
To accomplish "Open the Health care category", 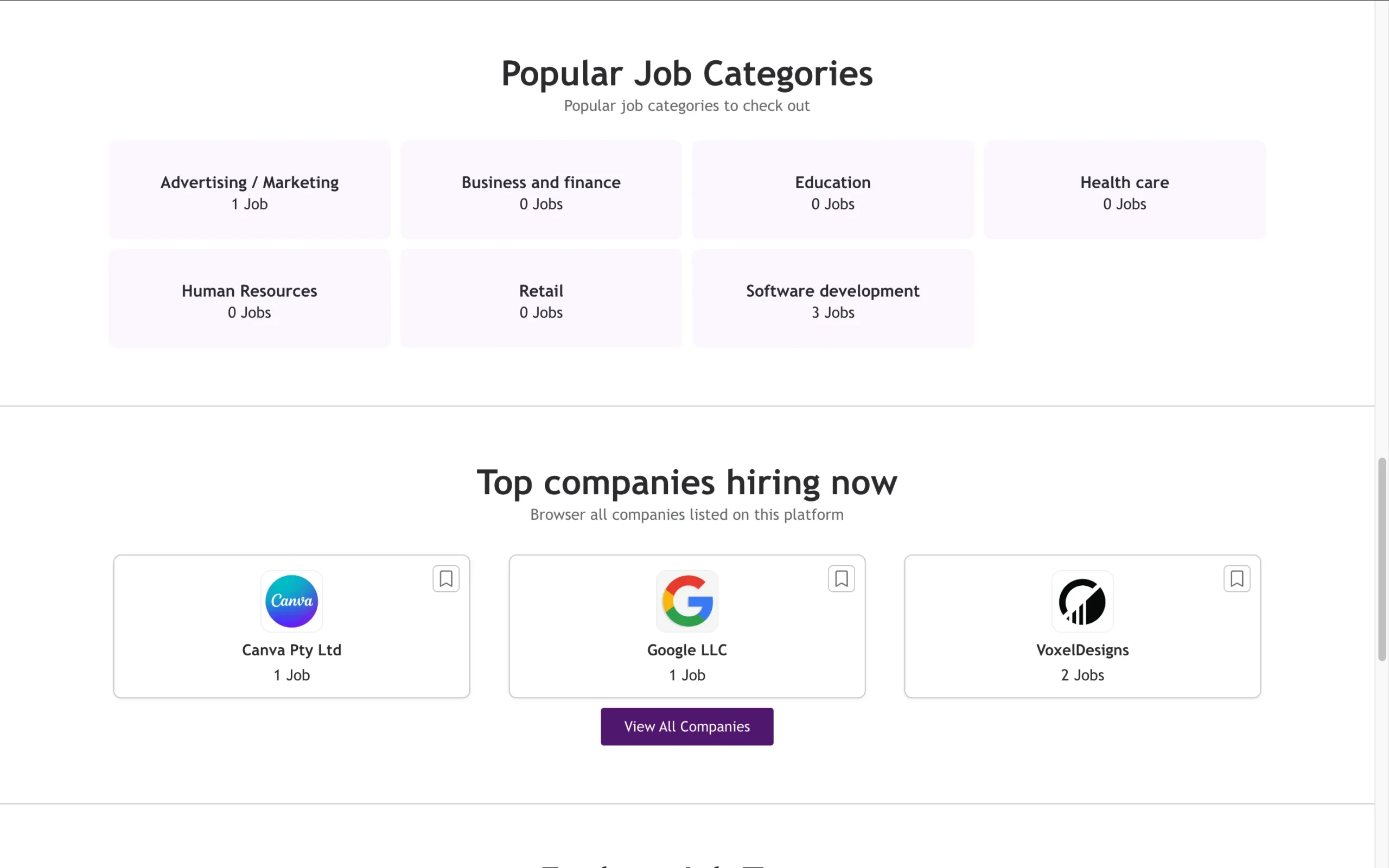I will [1125, 189].
